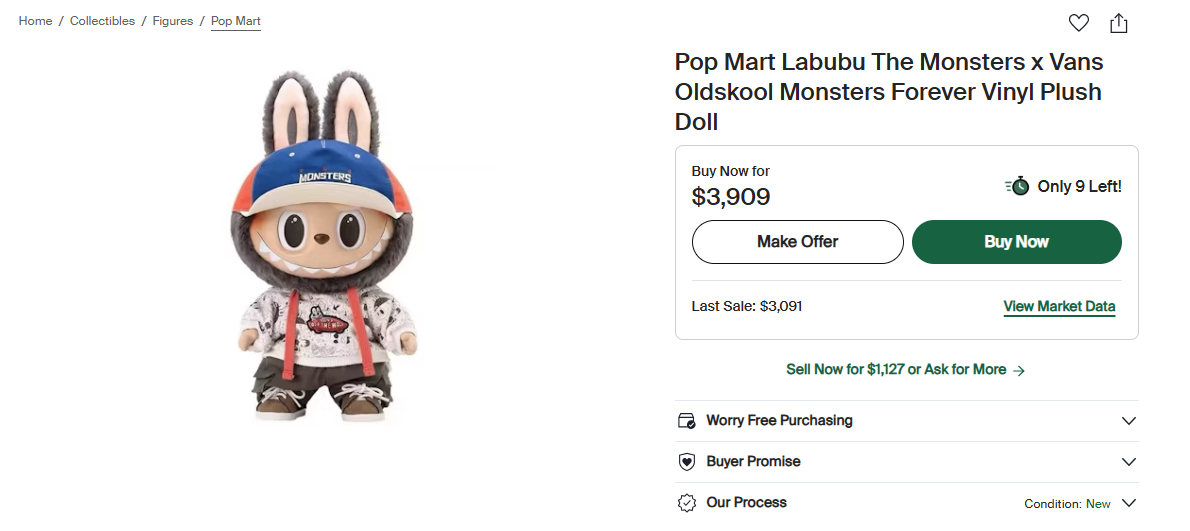The image size is (1190, 531).
Task: Click the heart favorite icon
Action: pyautogui.click(x=1078, y=23)
